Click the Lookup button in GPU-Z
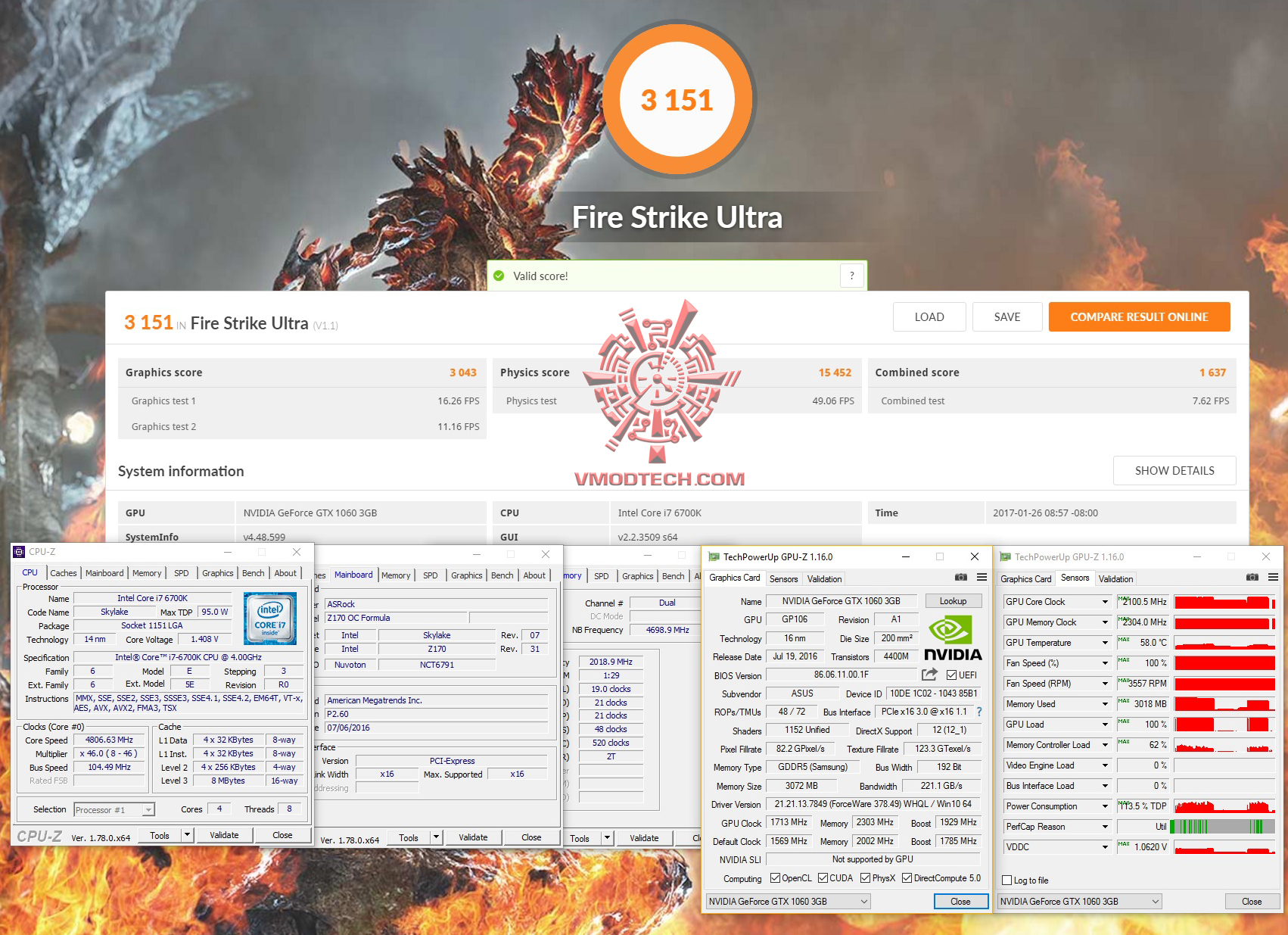The image size is (1288, 935). (953, 600)
